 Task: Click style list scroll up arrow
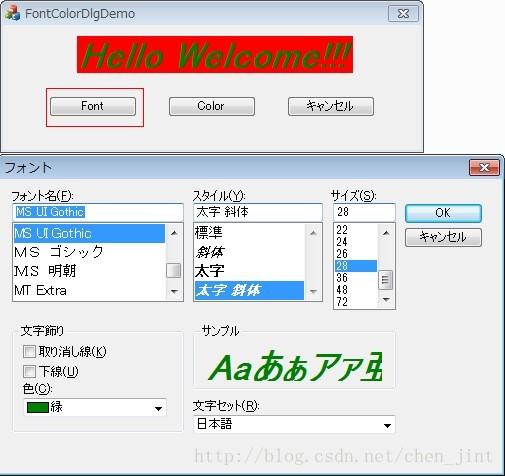313,233
